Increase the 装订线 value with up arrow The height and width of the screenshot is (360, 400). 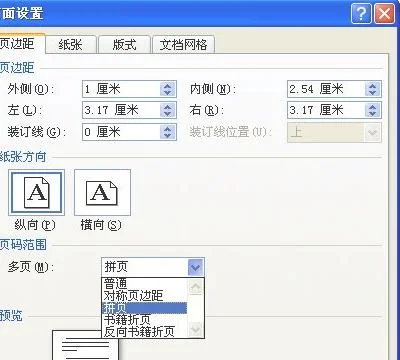168,128
